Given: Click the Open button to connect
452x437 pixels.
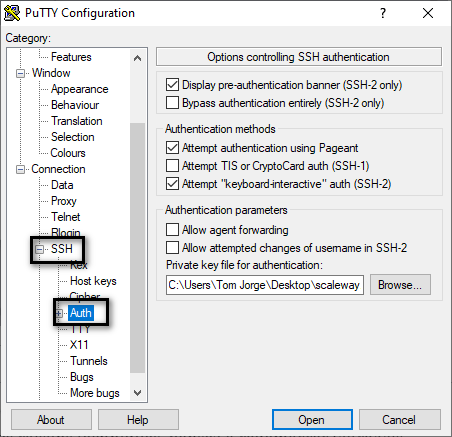Looking at the screenshot, I should [312, 420].
